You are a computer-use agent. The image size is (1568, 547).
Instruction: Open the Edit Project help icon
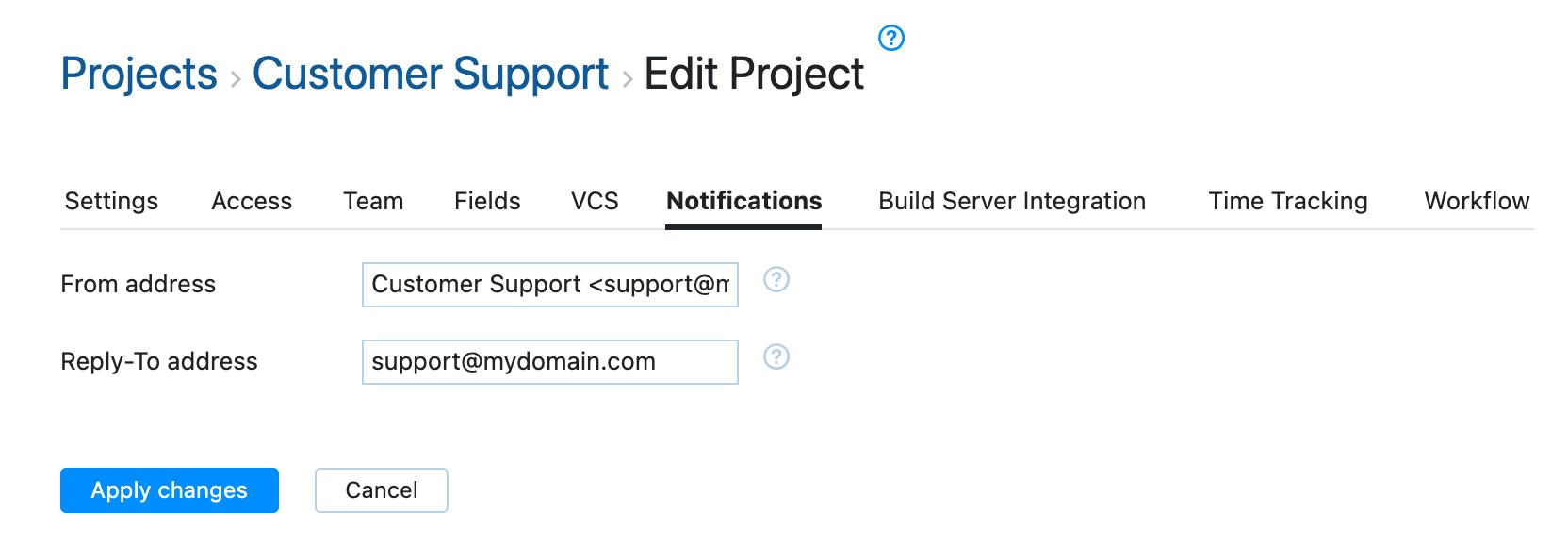[x=890, y=38]
